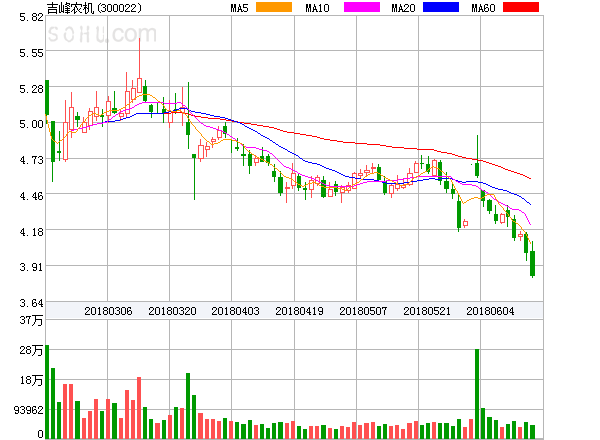Select the MA20 legend label
Image resolution: width=600 pixels, height=440 pixels.
pos(403,8)
